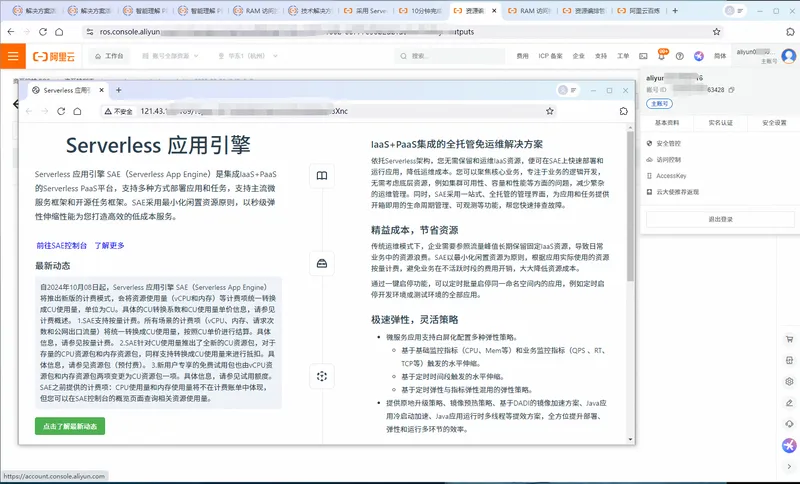Open a new tab in the Serverless window
The width and height of the screenshot is (800, 484).
coord(118,90)
